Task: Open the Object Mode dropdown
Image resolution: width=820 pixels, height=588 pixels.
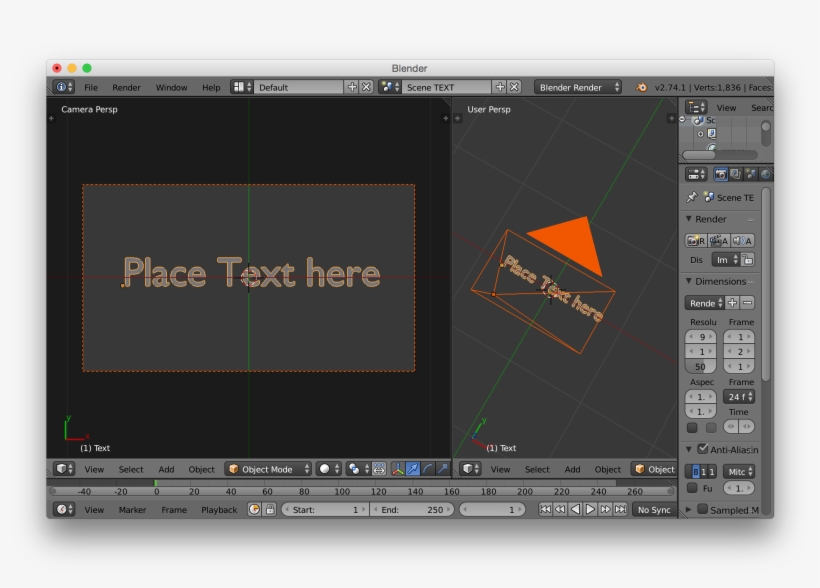Action: pyautogui.click(x=269, y=469)
